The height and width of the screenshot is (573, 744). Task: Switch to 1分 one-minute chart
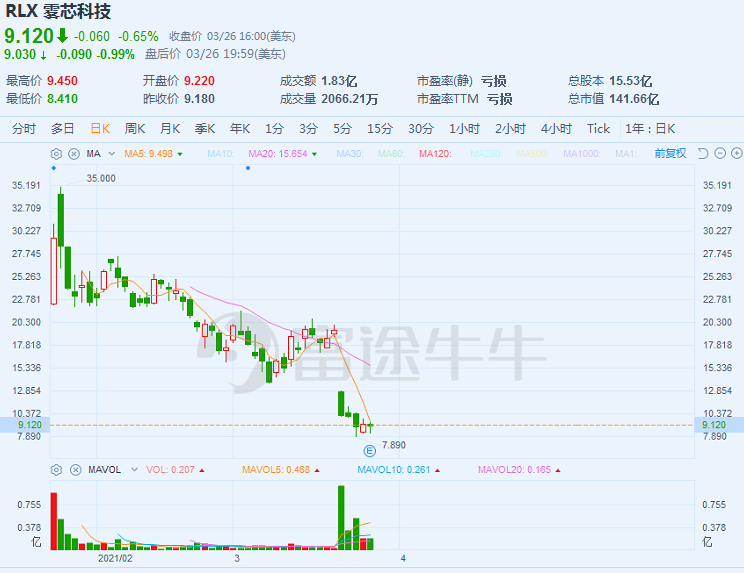pos(274,129)
